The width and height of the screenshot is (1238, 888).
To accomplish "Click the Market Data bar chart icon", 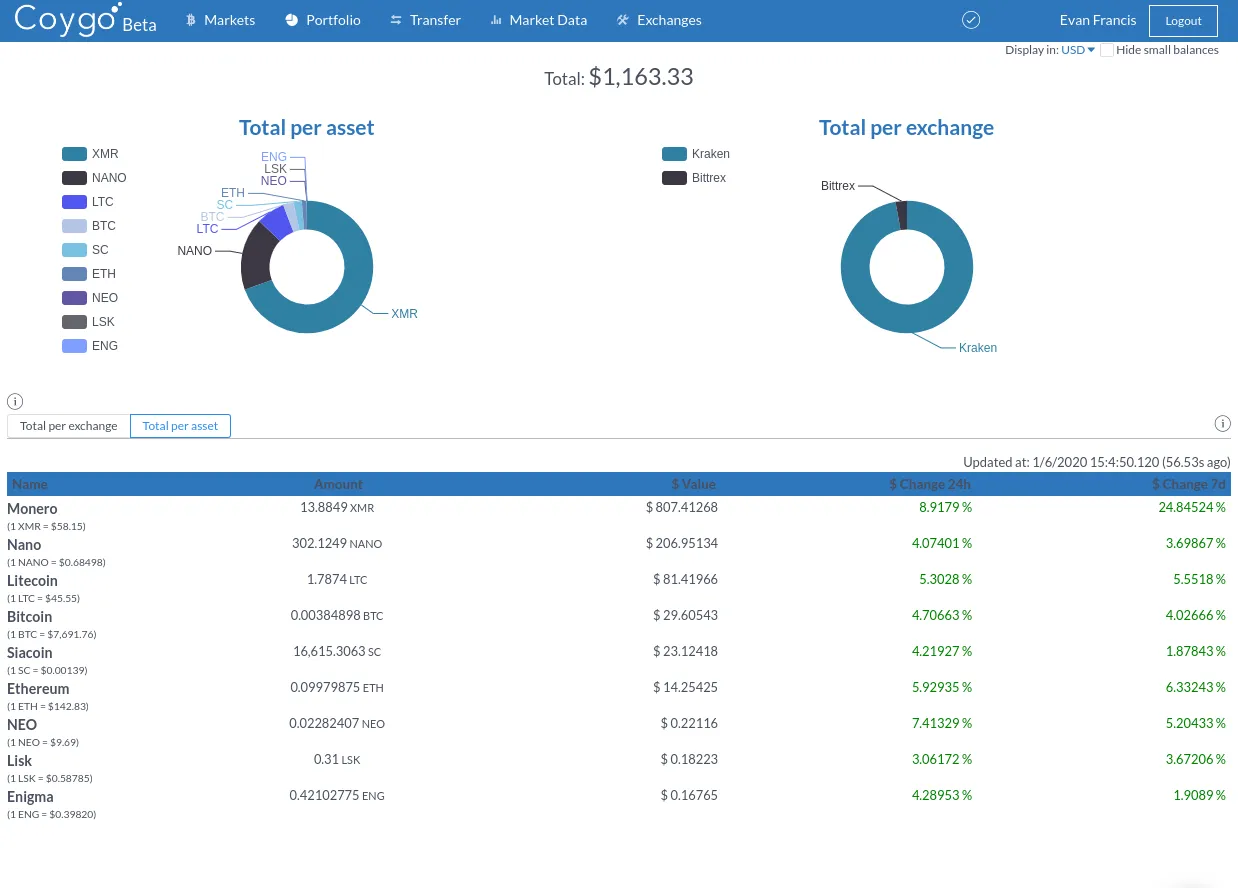I will [x=496, y=20].
